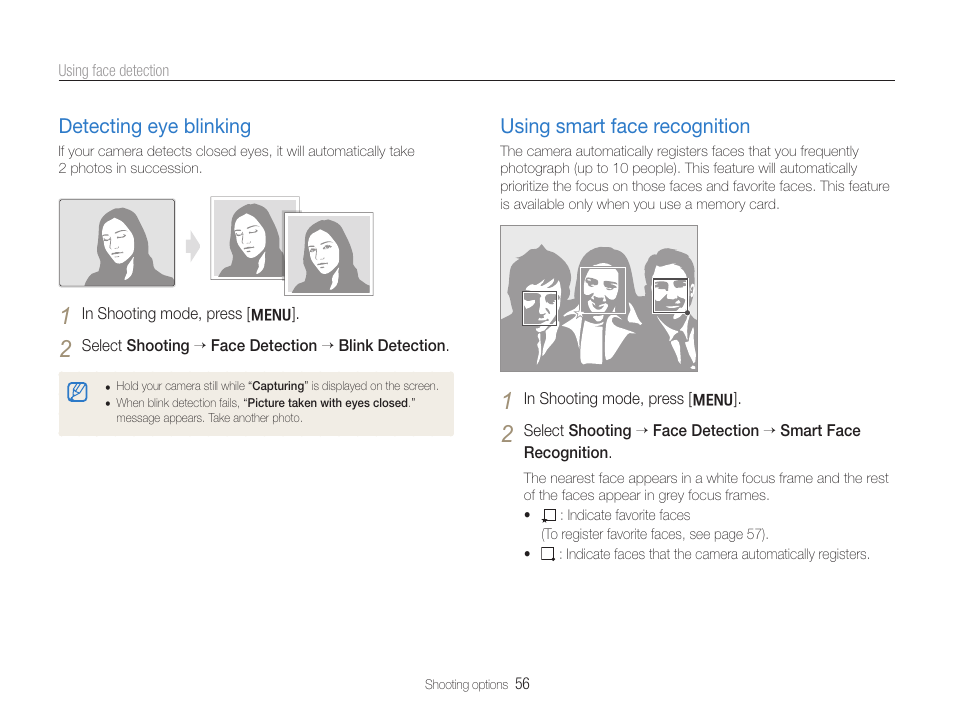Click the focus frame on the right man's face
The image size is (954, 720).
670,296
